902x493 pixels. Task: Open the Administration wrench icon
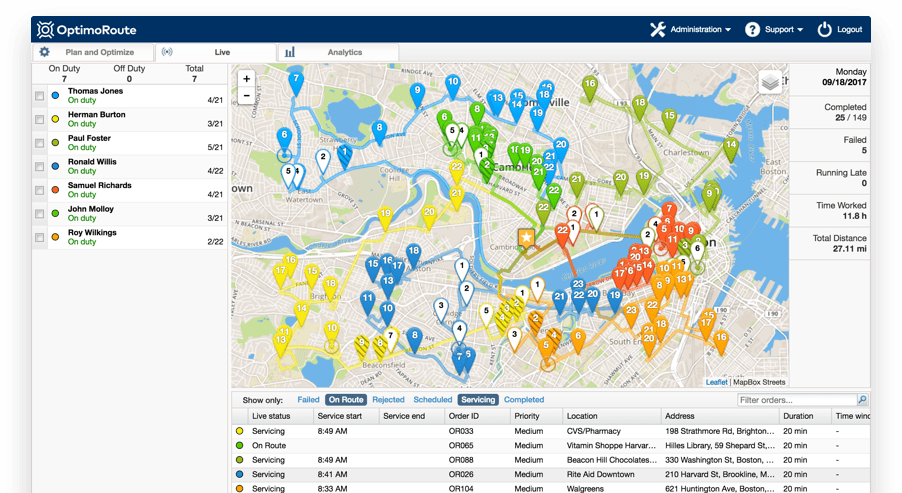(x=658, y=29)
